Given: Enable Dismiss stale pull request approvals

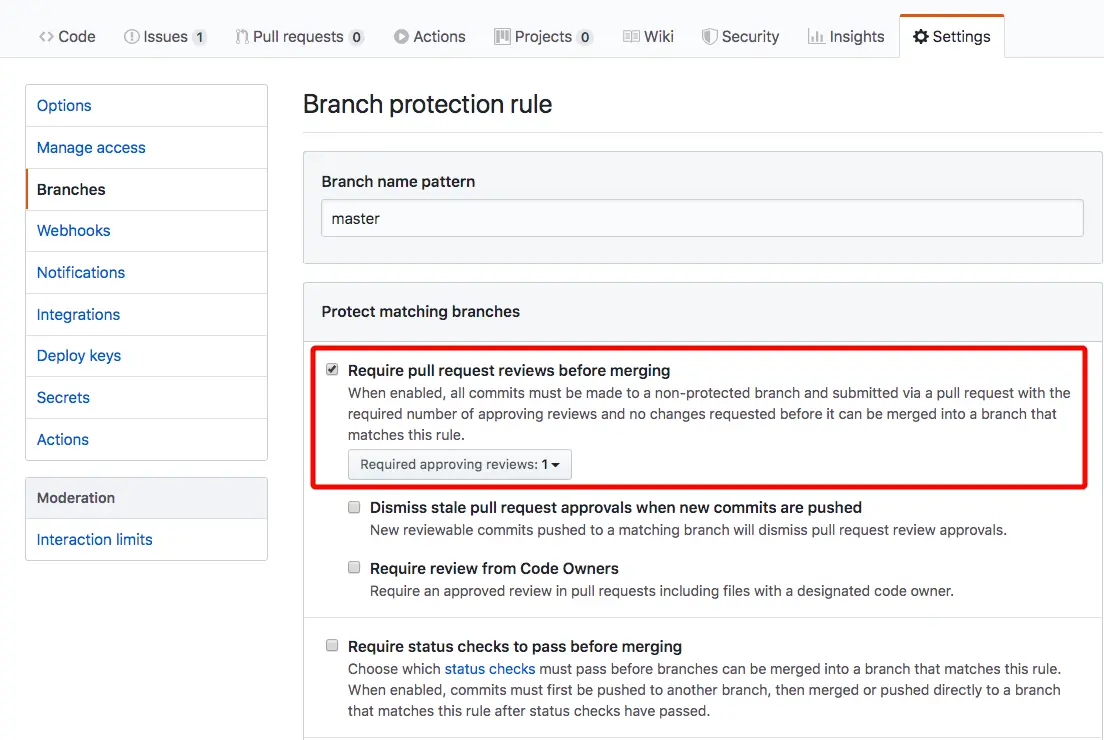Looking at the screenshot, I should click(x=354, y=507).
